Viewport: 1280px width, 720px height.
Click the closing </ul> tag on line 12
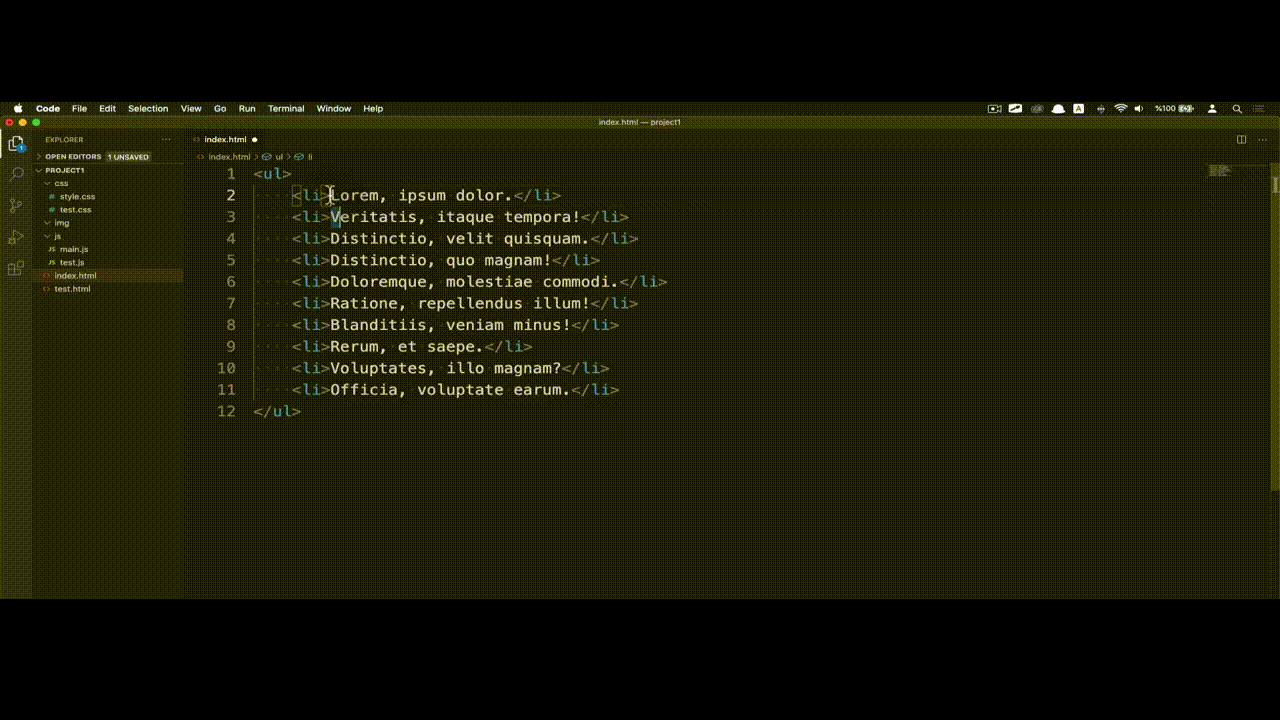tap(277, 411)
